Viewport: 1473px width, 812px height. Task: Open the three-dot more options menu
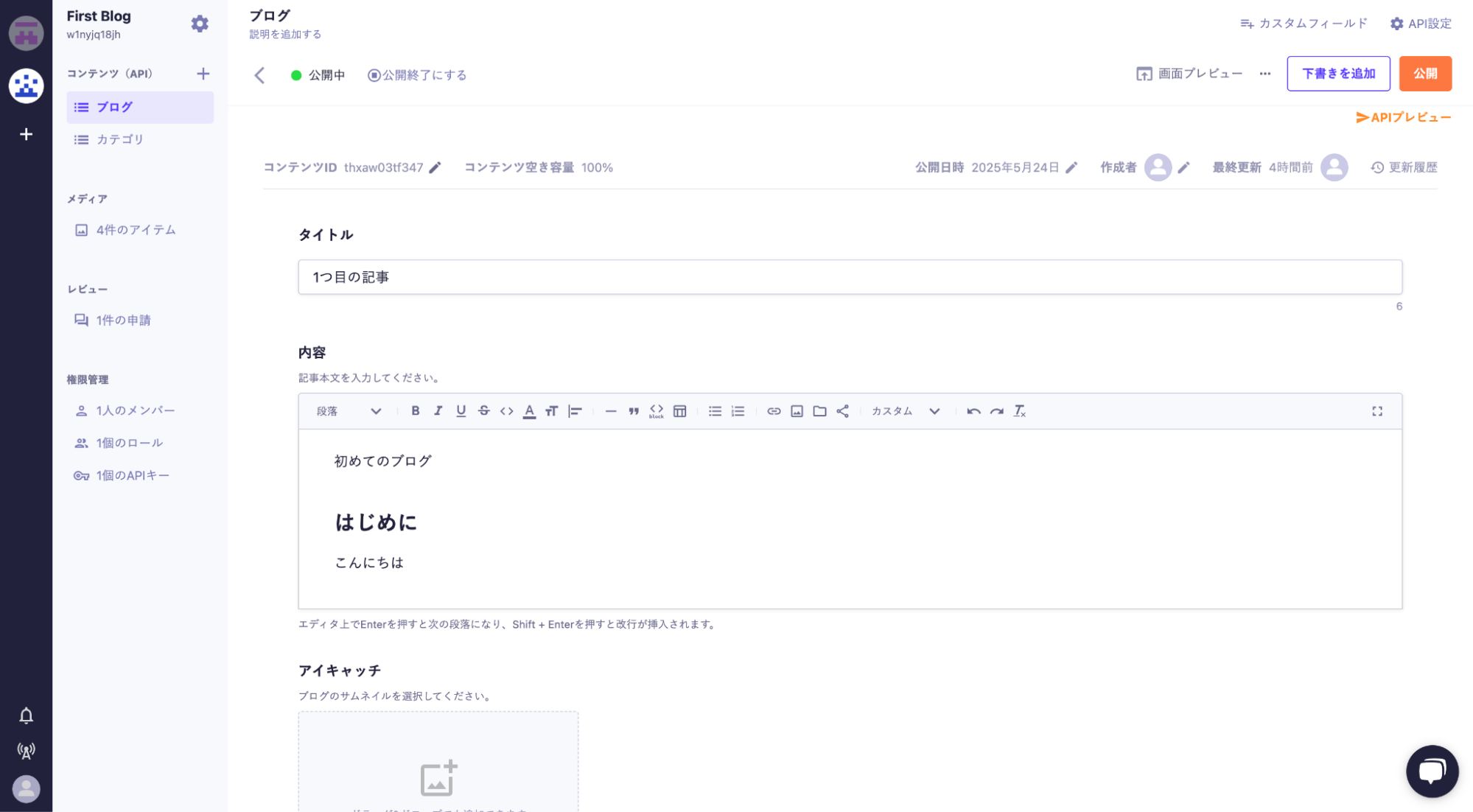tap(1264, 74)
